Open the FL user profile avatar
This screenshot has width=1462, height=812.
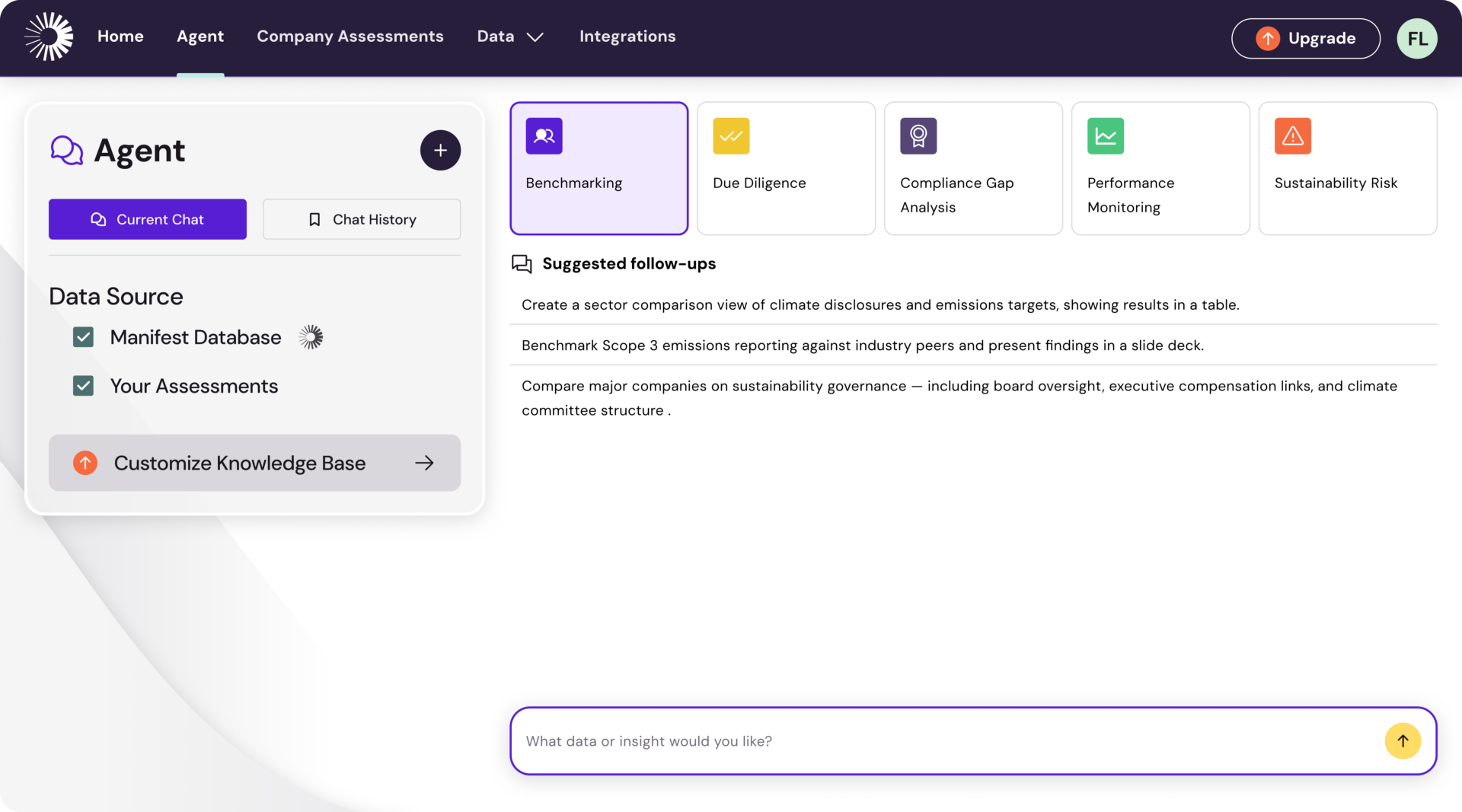click(x=1416, y=38)
